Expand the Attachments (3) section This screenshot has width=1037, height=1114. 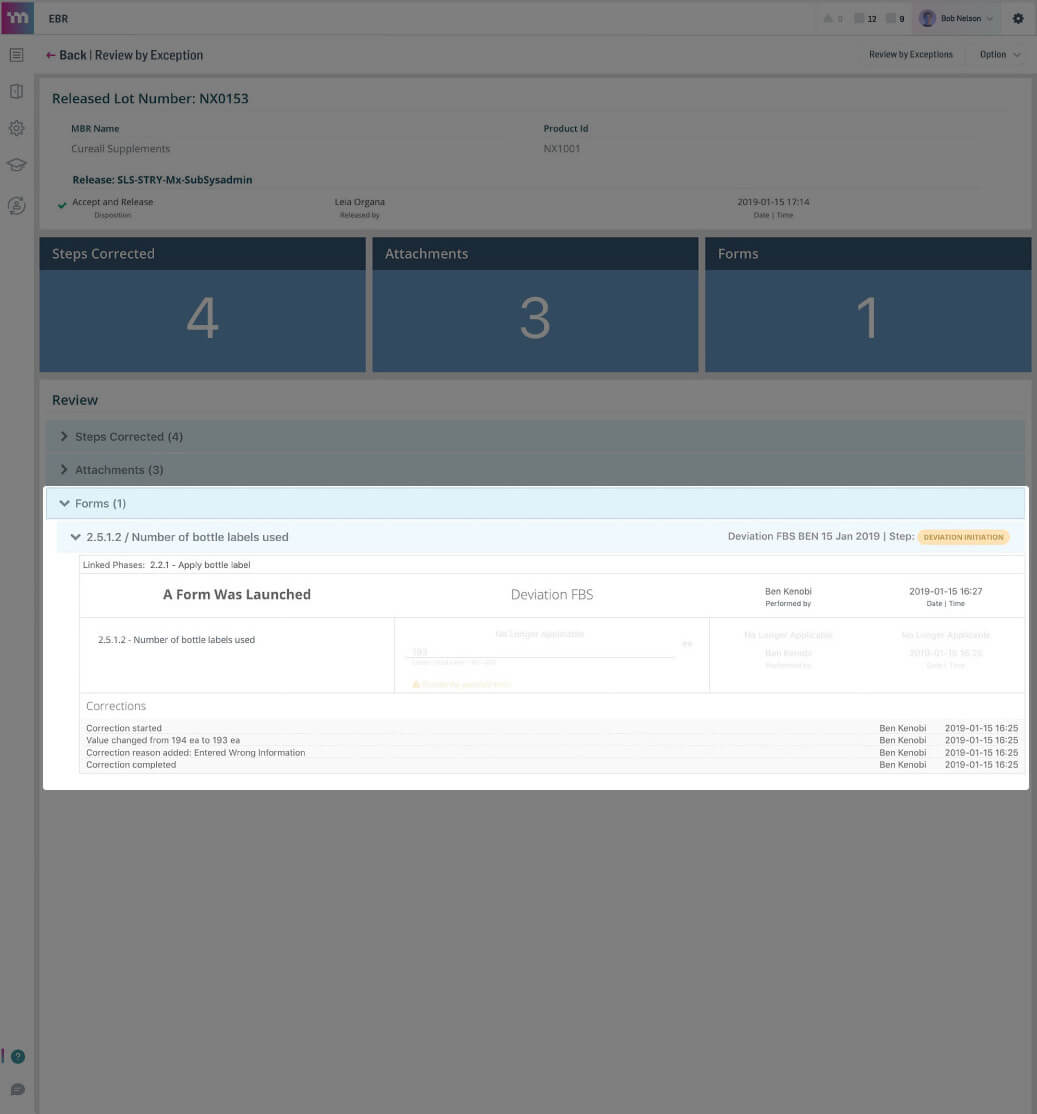pyautogui.click(x=536, y=470)
